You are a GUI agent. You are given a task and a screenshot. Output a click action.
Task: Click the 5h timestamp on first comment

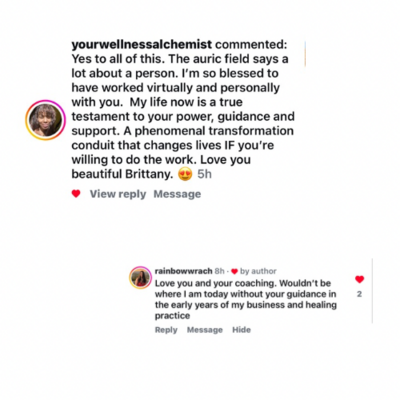coord(204,174)
